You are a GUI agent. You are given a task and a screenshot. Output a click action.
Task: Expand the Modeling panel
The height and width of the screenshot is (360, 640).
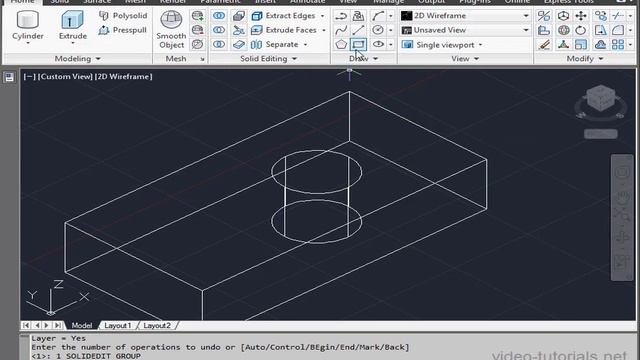pos(78,59)
